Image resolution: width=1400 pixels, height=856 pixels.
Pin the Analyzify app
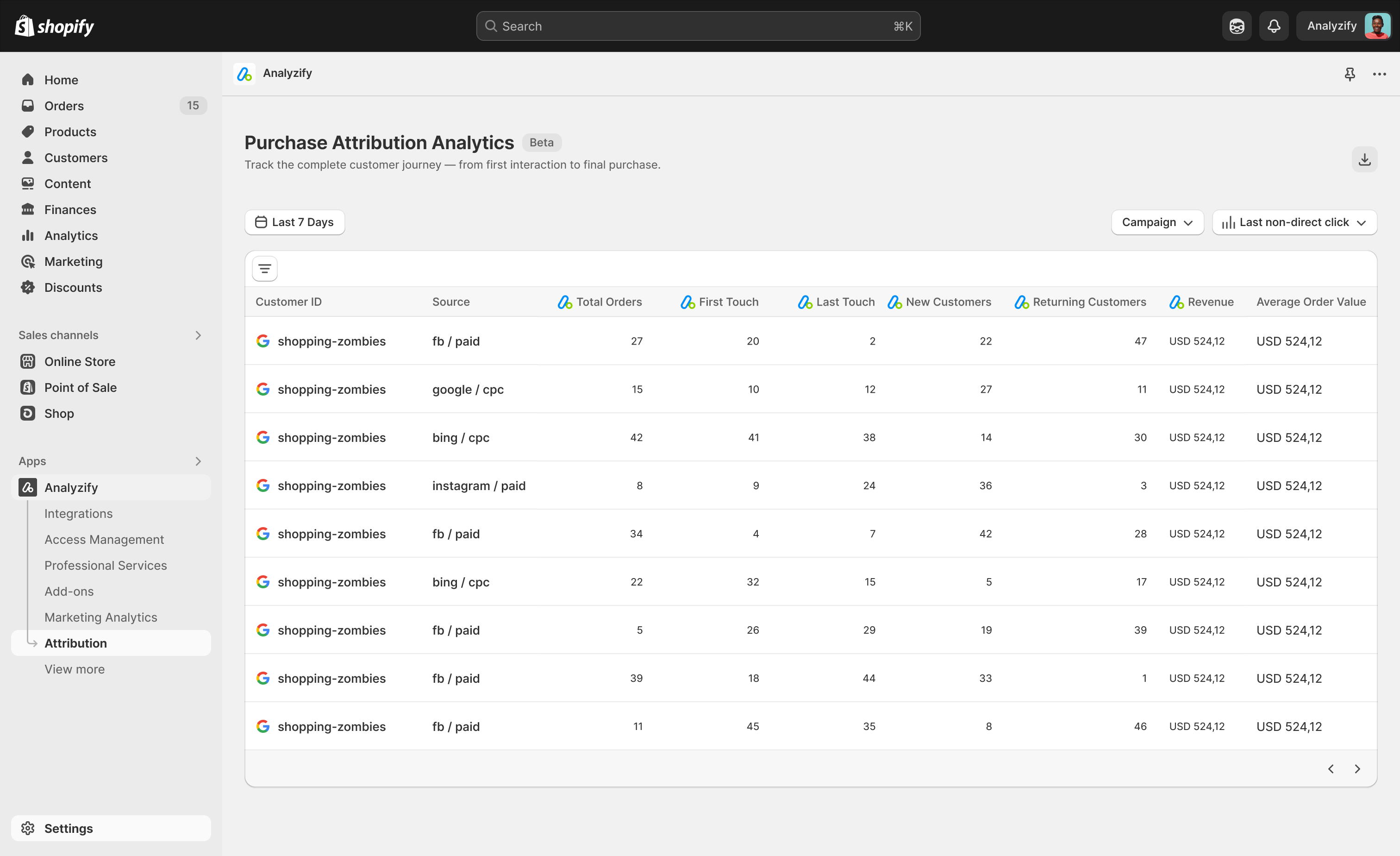[1350, 74]
